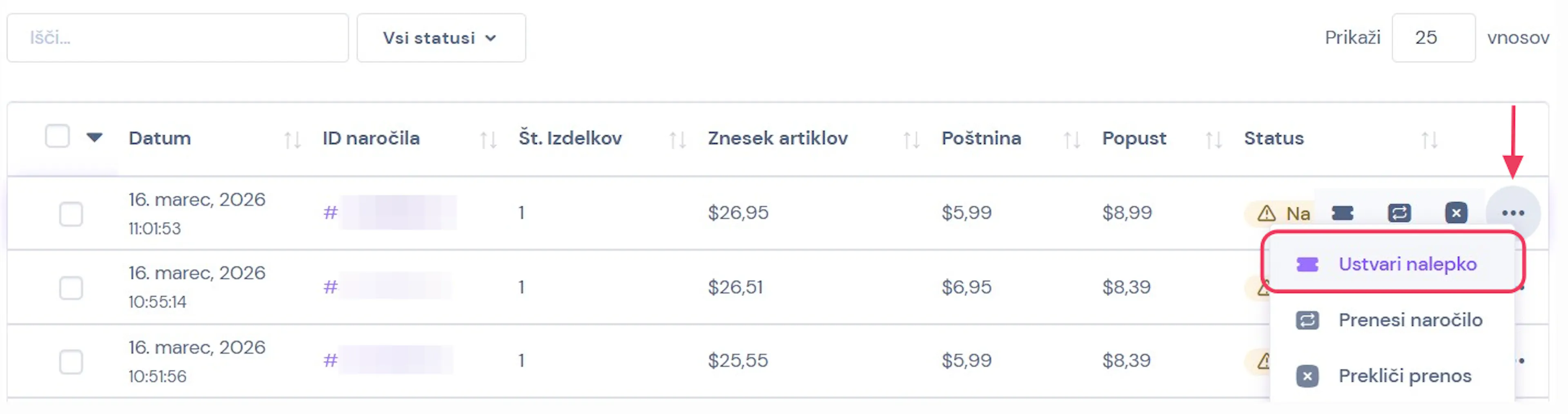Select Ustvari nalepko from the menu

(1407, 264)
